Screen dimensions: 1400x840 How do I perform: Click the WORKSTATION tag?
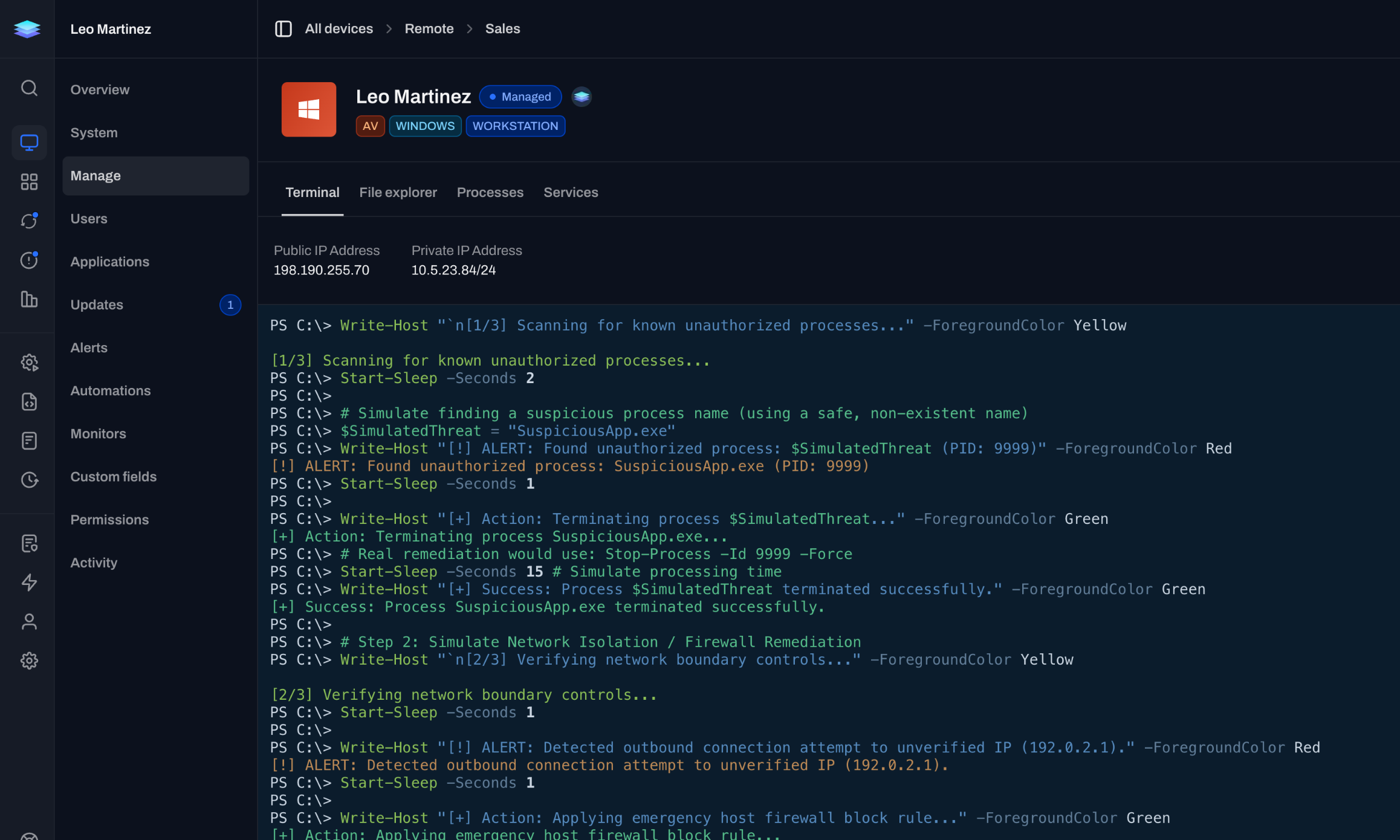pyautogui.click(x=515, y=126)
